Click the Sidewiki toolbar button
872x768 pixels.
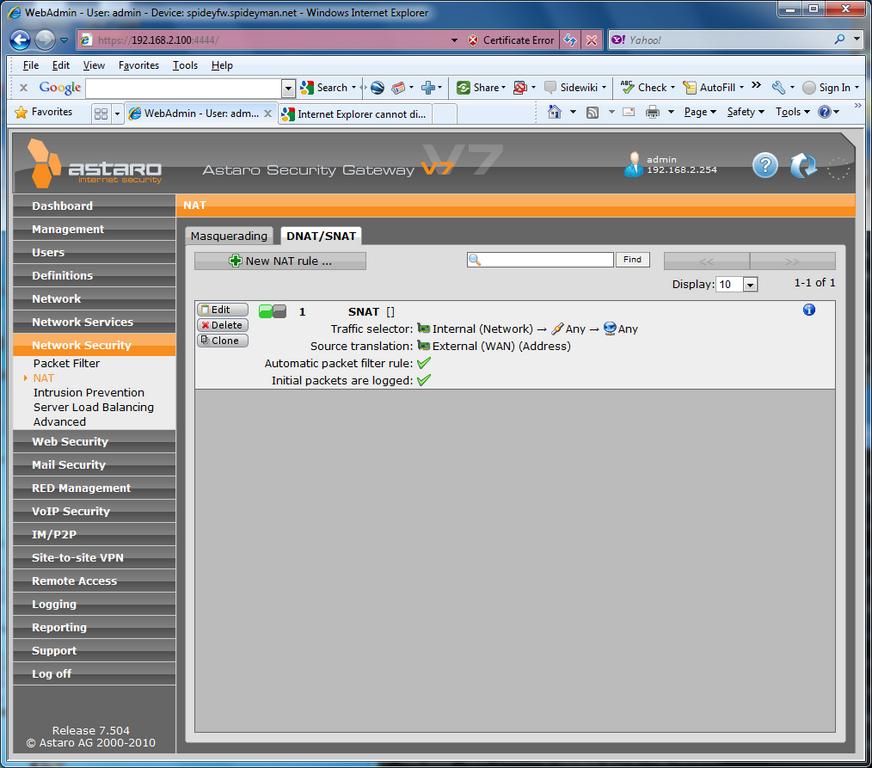pyautogui.click(x=574, y=87)
